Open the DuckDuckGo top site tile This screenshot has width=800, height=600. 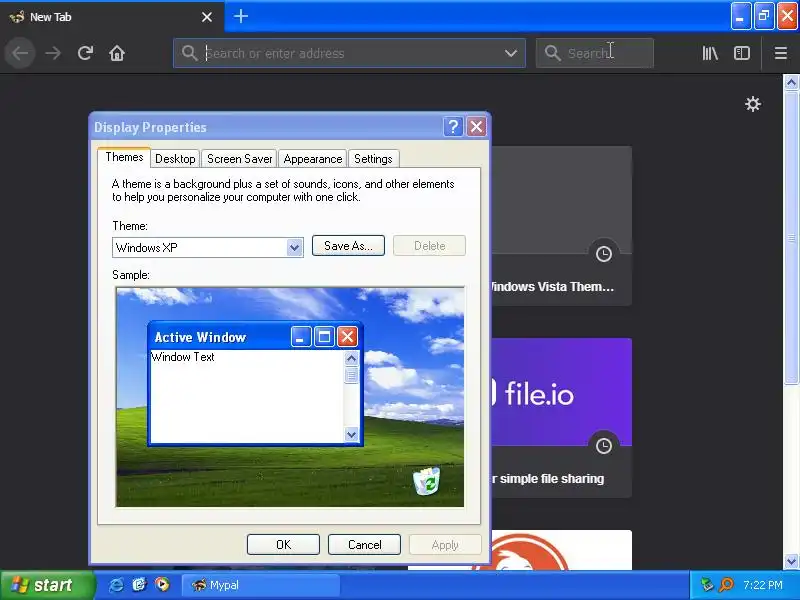[520, 550]
